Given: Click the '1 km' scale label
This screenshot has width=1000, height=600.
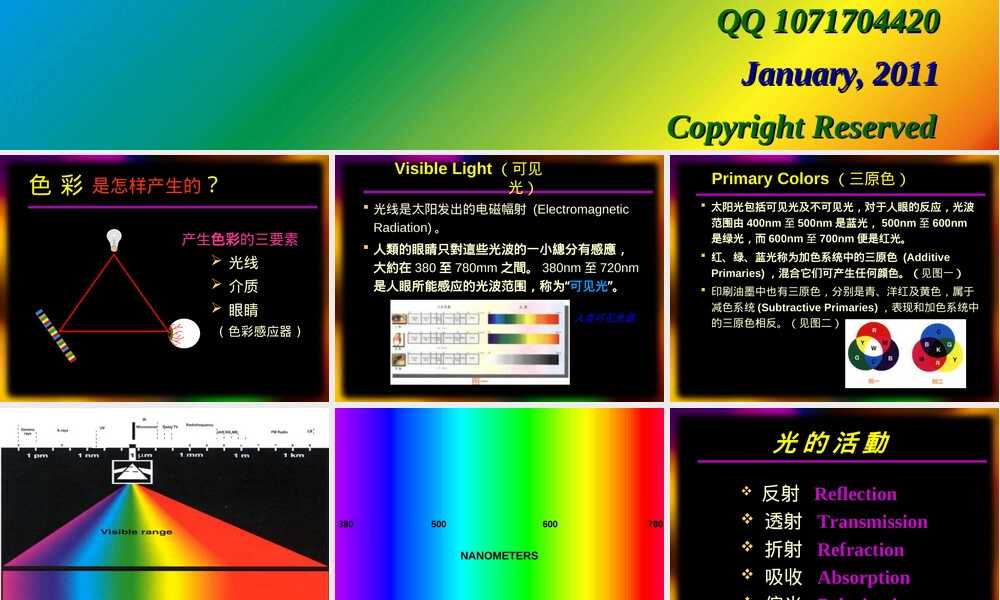Looking at the screenshot, I should (x=293, y=455).
